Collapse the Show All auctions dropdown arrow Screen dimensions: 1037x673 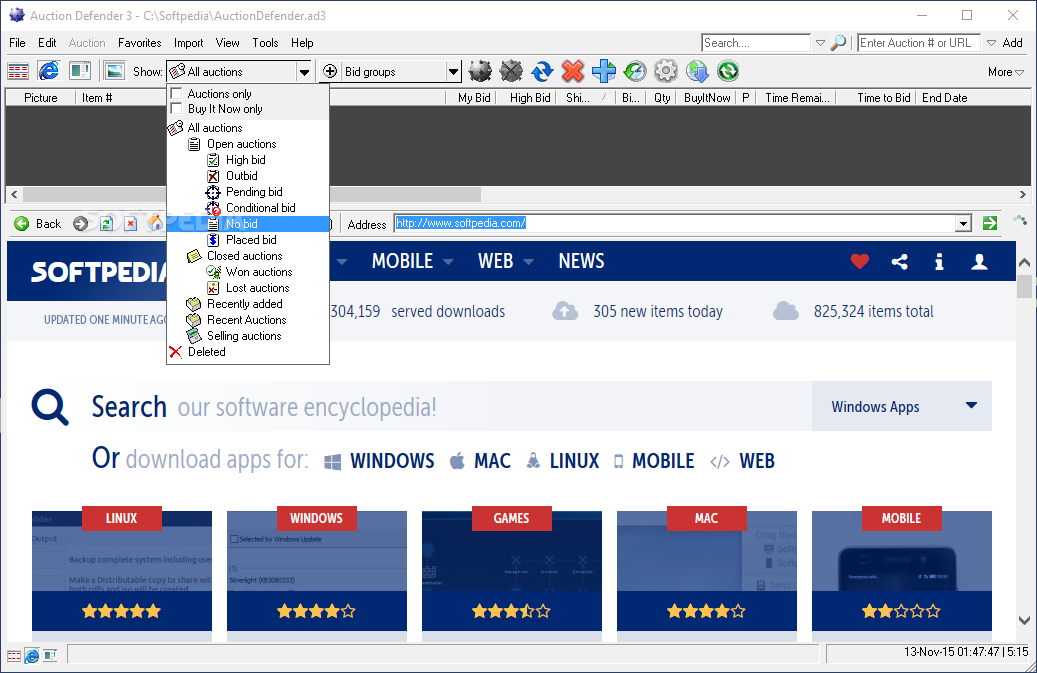point(304,71)
